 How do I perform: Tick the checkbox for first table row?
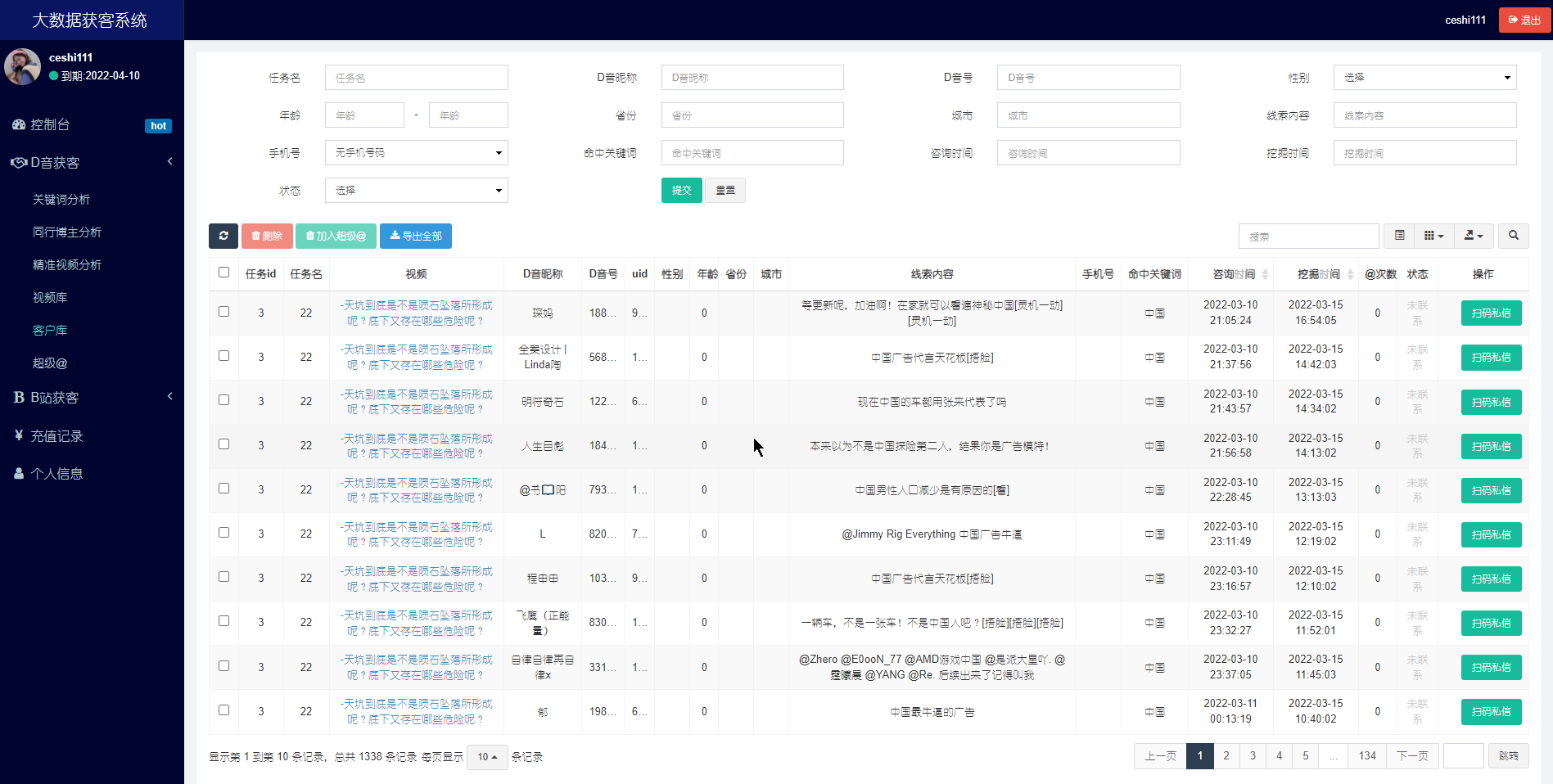(x=223, y=312)
